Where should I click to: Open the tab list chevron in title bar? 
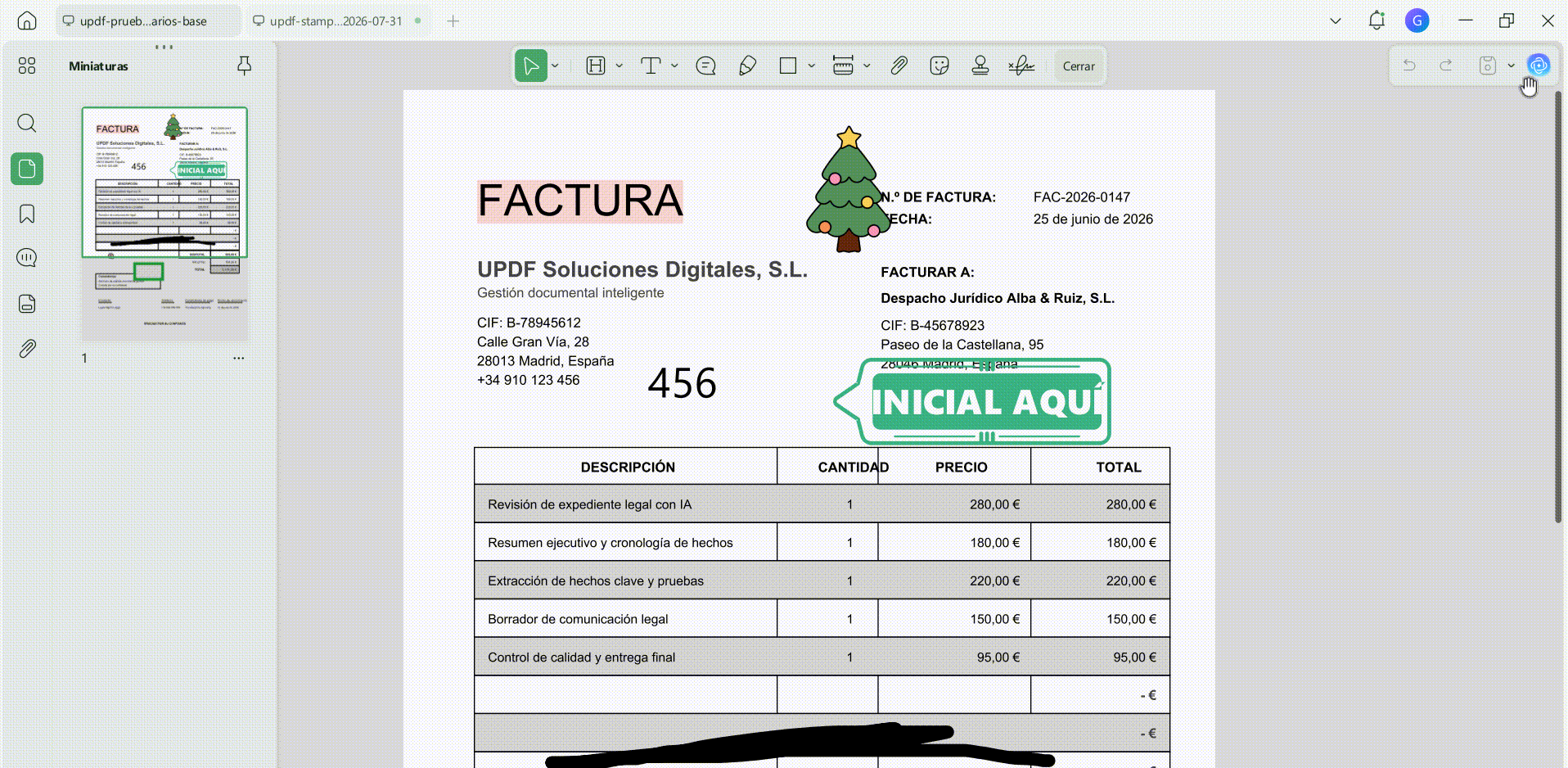tap(1336, 20)
